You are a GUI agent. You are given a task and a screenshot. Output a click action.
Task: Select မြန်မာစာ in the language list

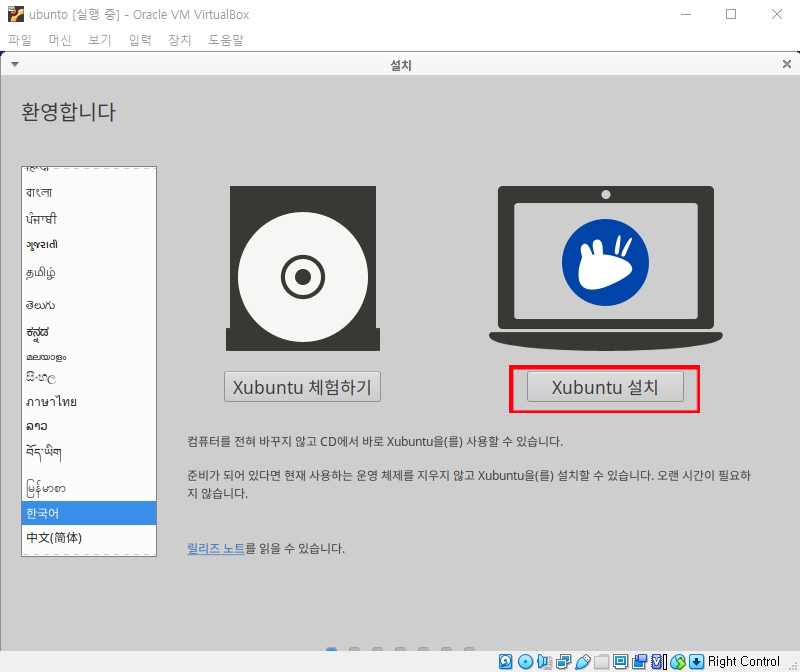tap(89, 488)
